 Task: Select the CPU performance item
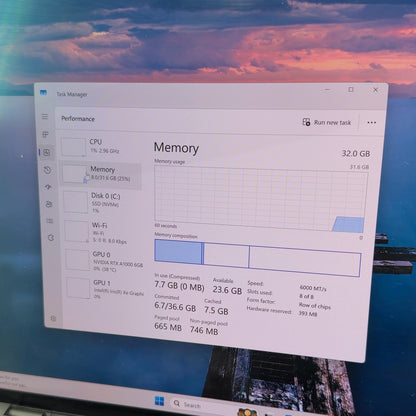[100, 147]
